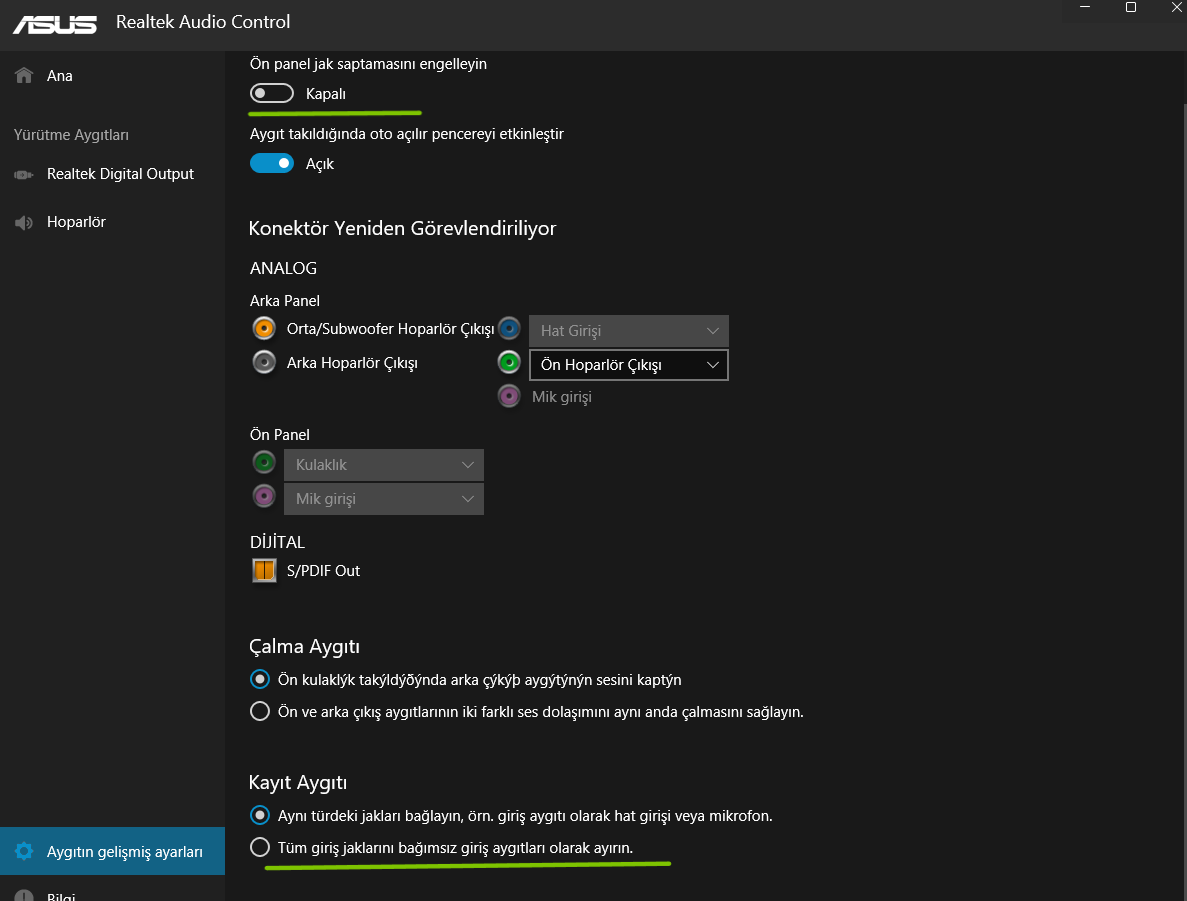Click the S/PDIF Out optical icon
Viewport: 1187px width, 901px height.
click(264, 570)
